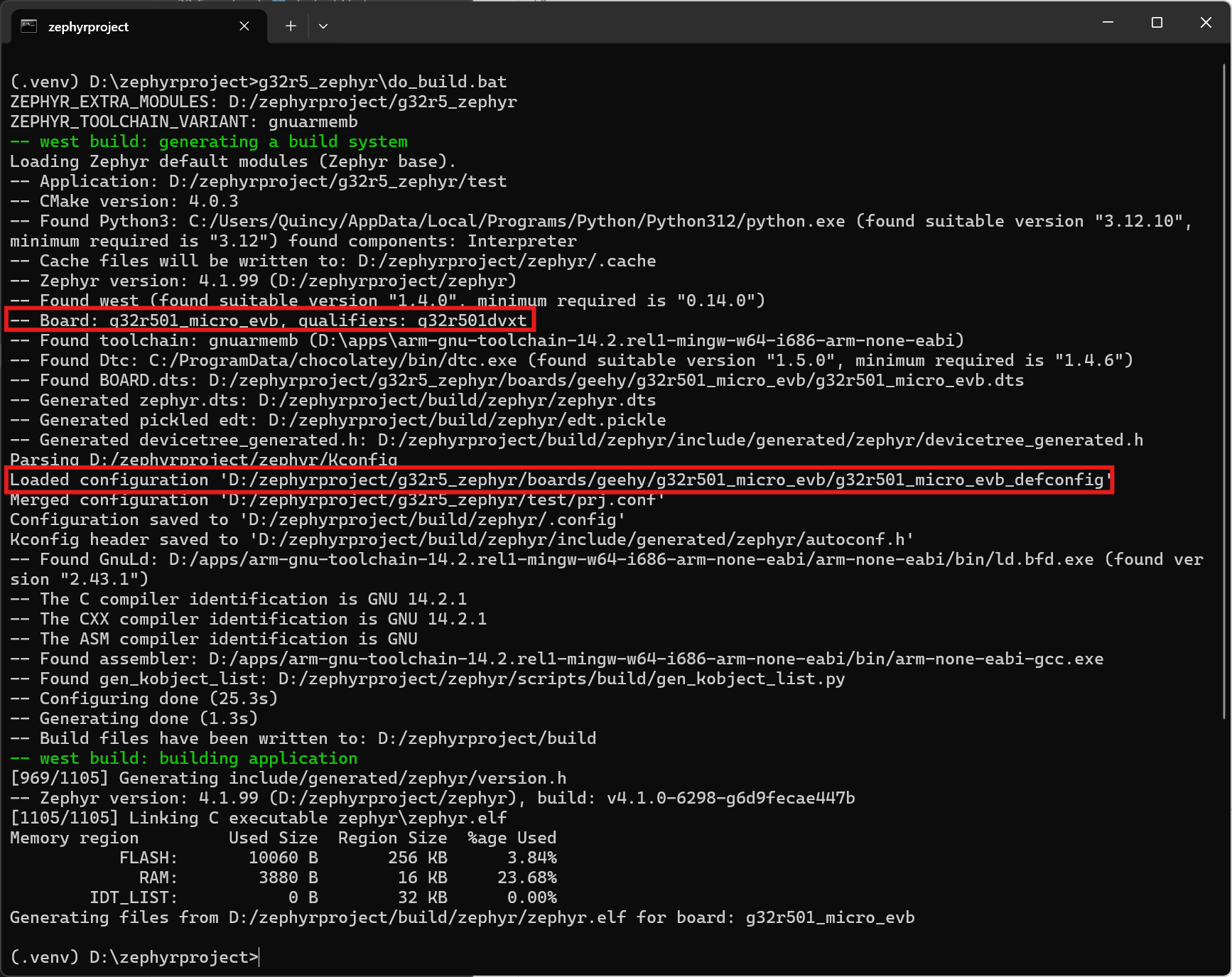The width and height of the screenshot is (1232, 977).
Task: Click the do_build.bat command line
Action: 259,82
